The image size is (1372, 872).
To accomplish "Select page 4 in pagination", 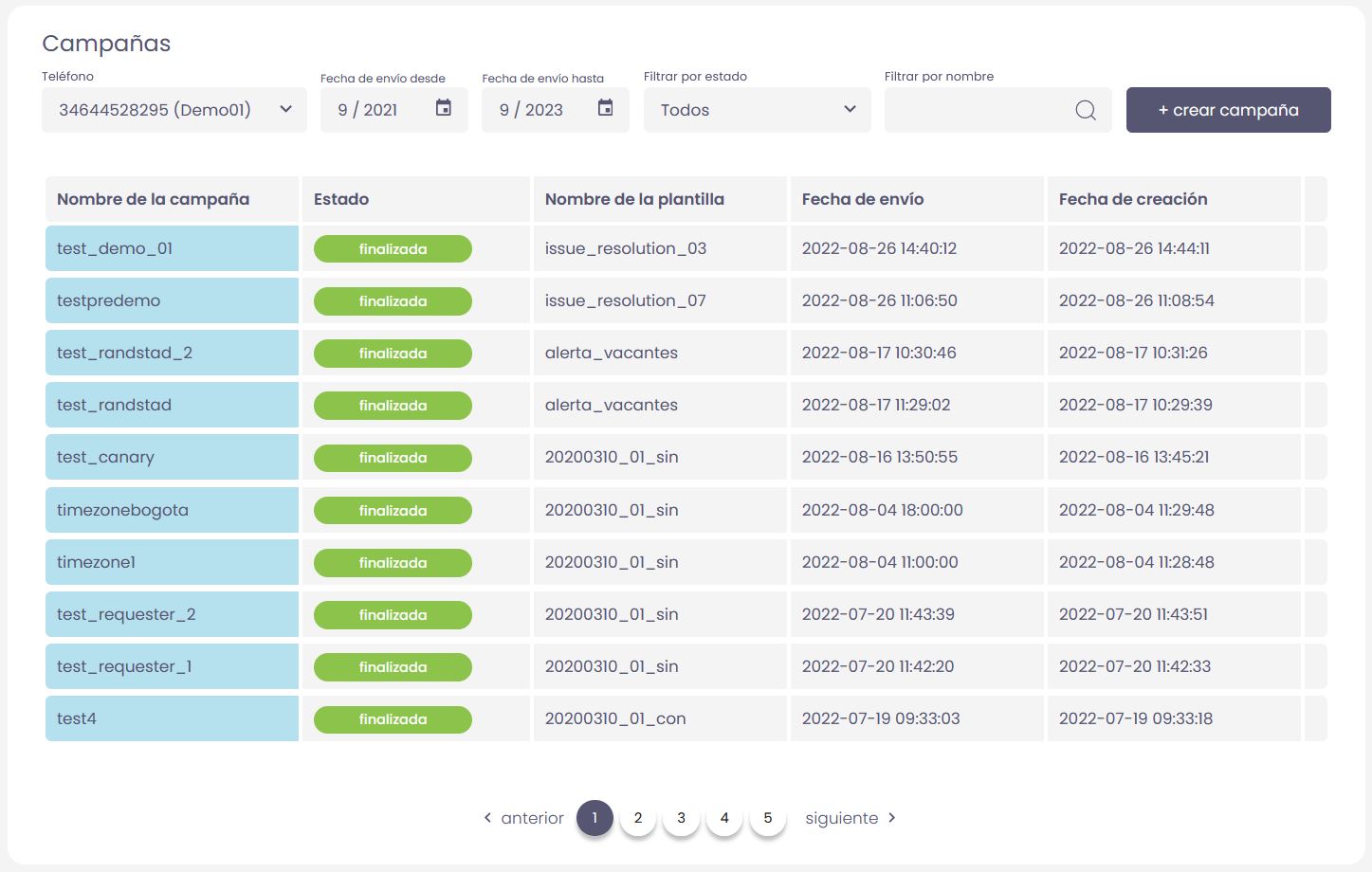I will pos(724,818).
